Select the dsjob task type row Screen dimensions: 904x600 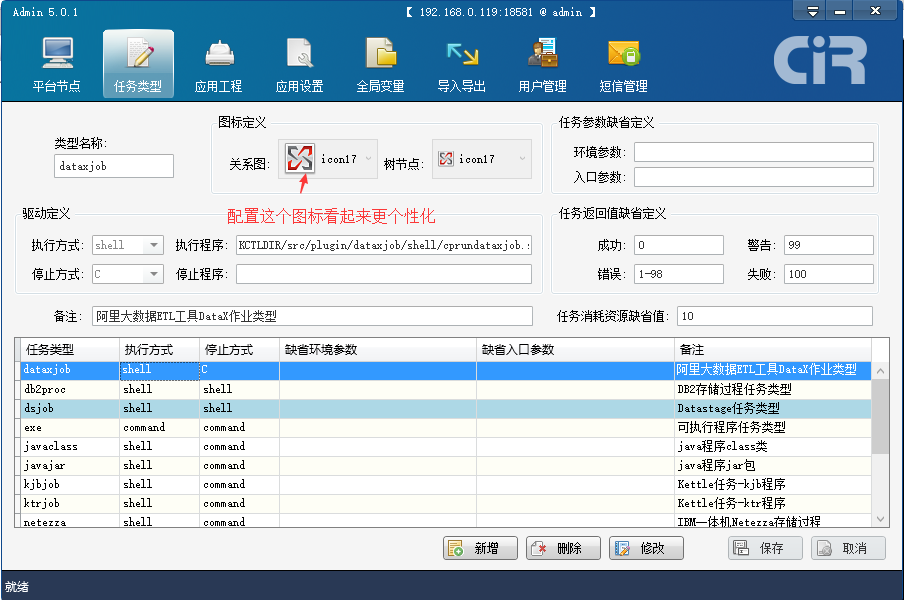(x=446, y=408)
